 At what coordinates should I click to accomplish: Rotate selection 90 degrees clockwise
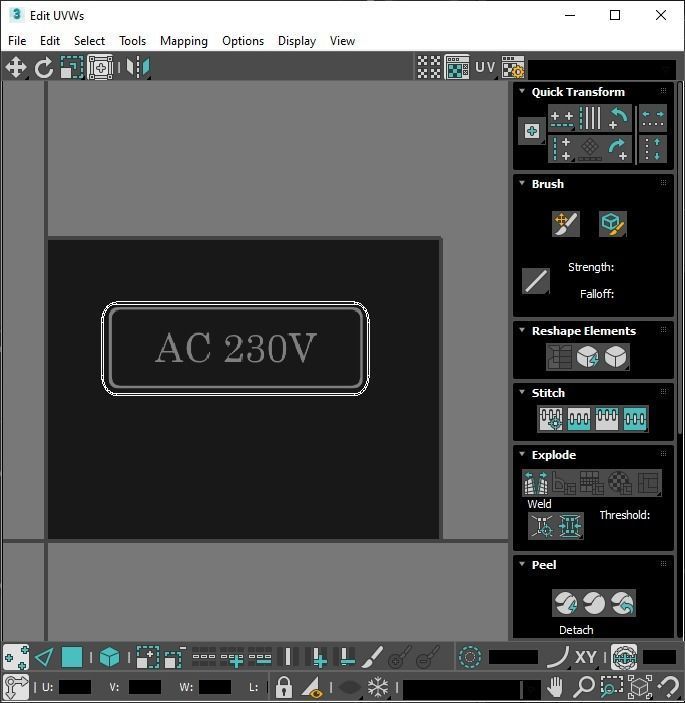tap(618, 149)
